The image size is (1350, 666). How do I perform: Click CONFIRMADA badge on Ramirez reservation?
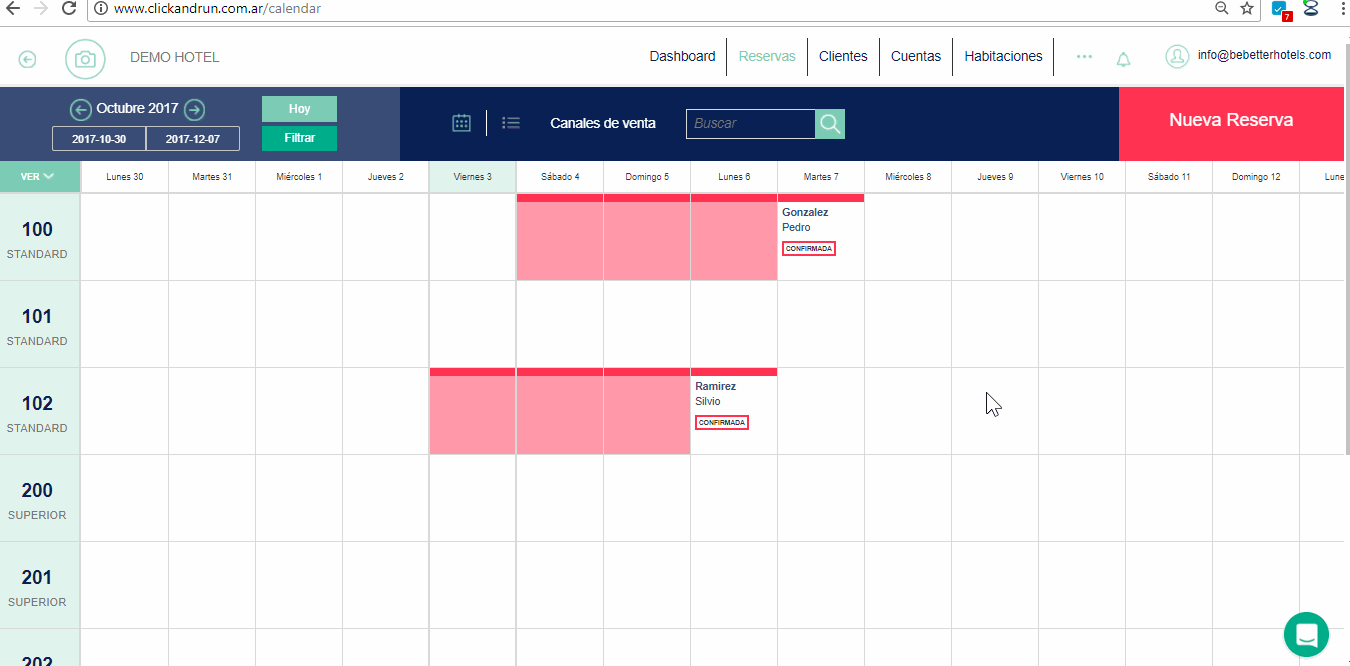tap(722, 423)
